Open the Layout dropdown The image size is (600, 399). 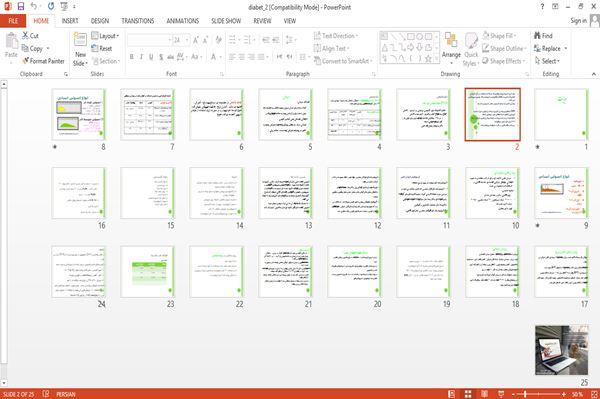105,36
